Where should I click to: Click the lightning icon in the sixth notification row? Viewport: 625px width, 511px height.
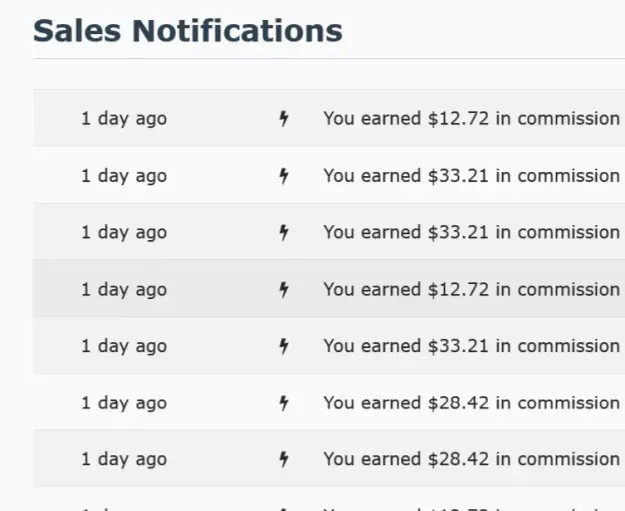pyautogui.click(x=284, y=403)
